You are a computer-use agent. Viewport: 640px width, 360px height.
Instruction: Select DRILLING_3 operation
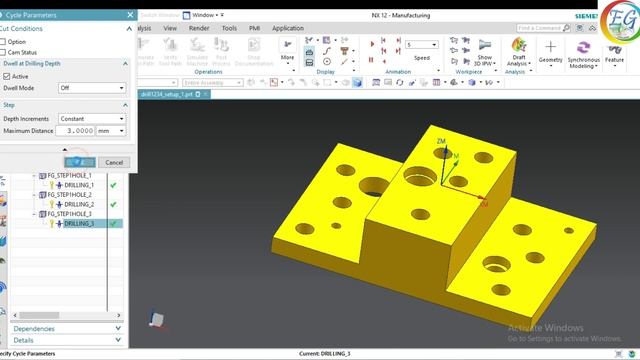[x=79, y=223]
